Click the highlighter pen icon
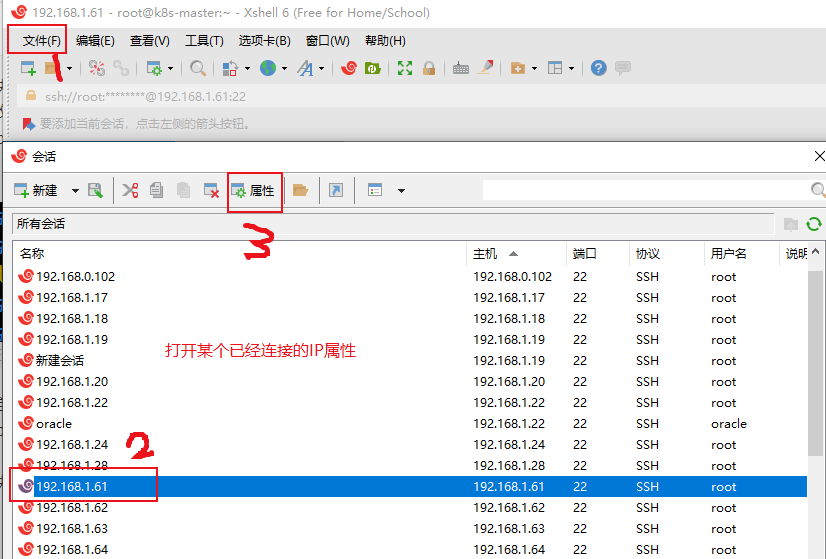The image size is (826, 559). point(485,67)
